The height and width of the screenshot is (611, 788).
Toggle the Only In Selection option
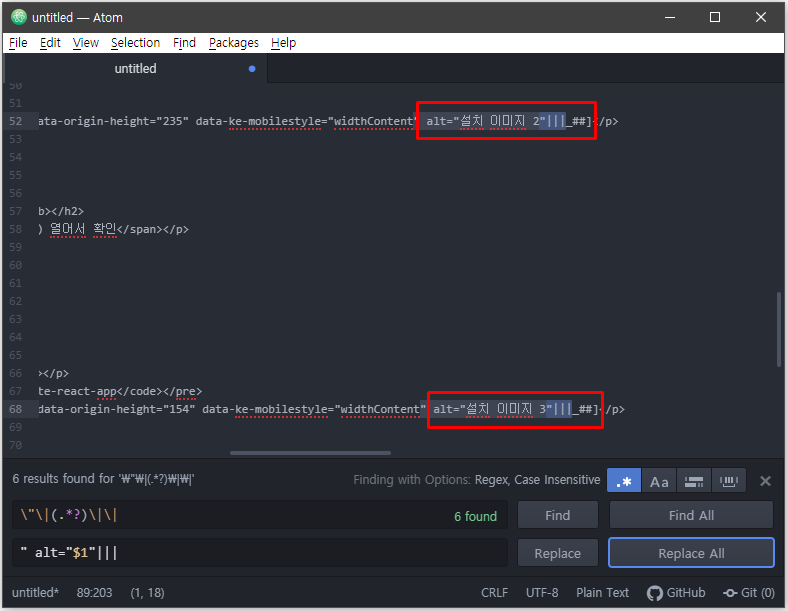[694, 480]
